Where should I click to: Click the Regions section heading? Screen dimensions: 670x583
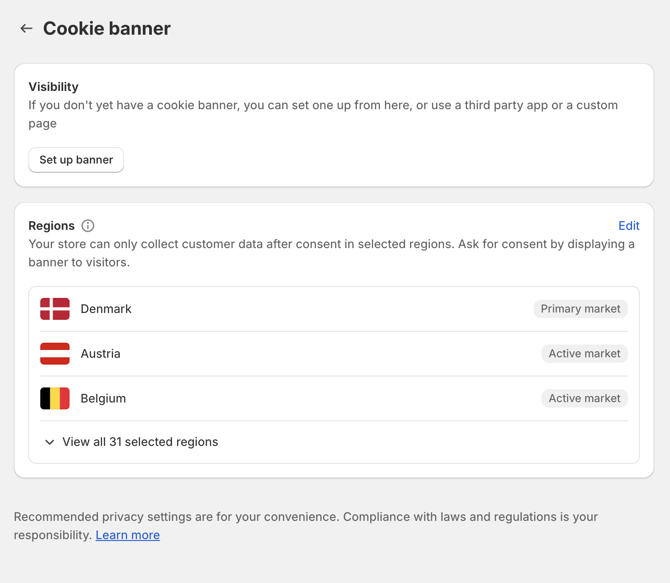click(x=51, y=226)
